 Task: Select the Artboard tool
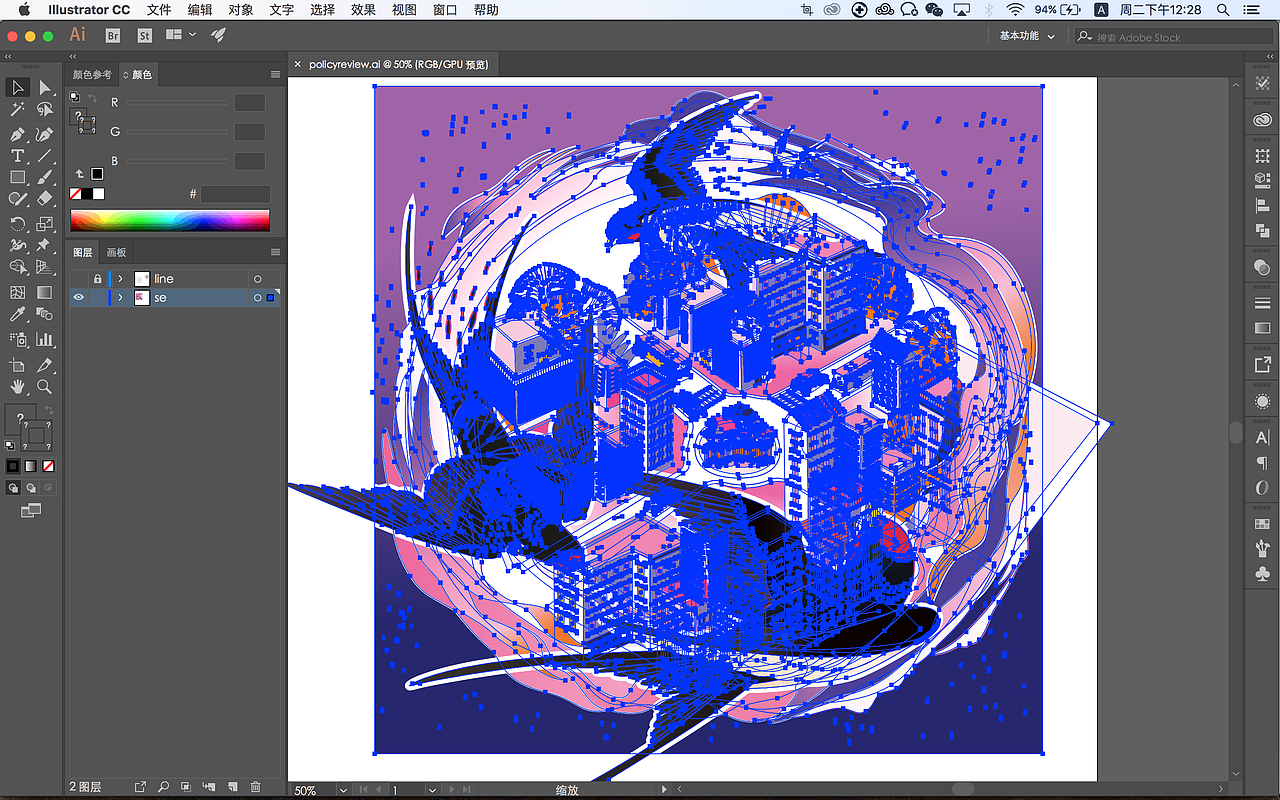[x=17, y=365]
